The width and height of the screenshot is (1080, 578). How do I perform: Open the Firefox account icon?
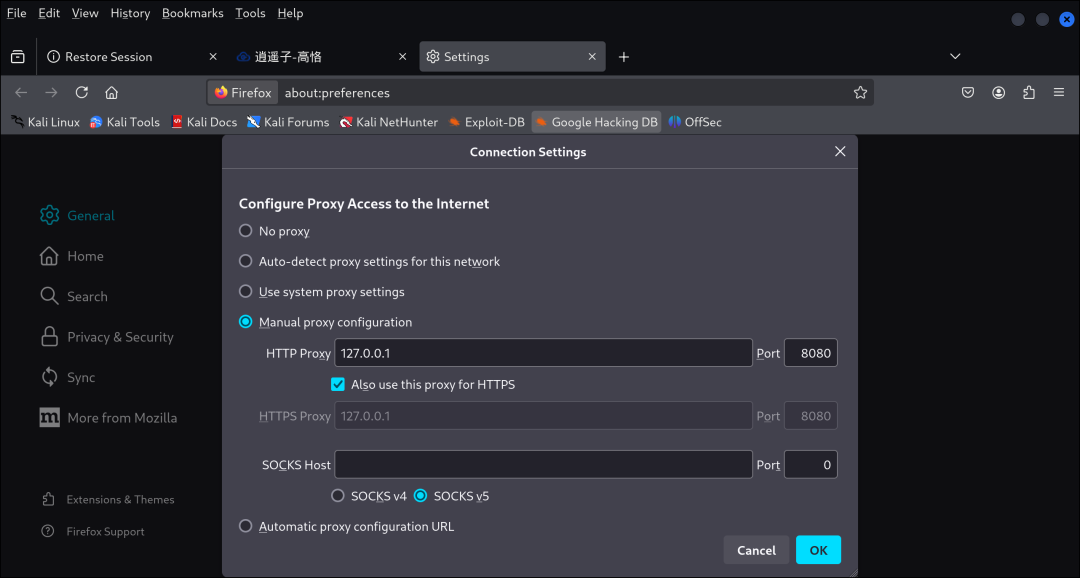(x=998, y=93)
